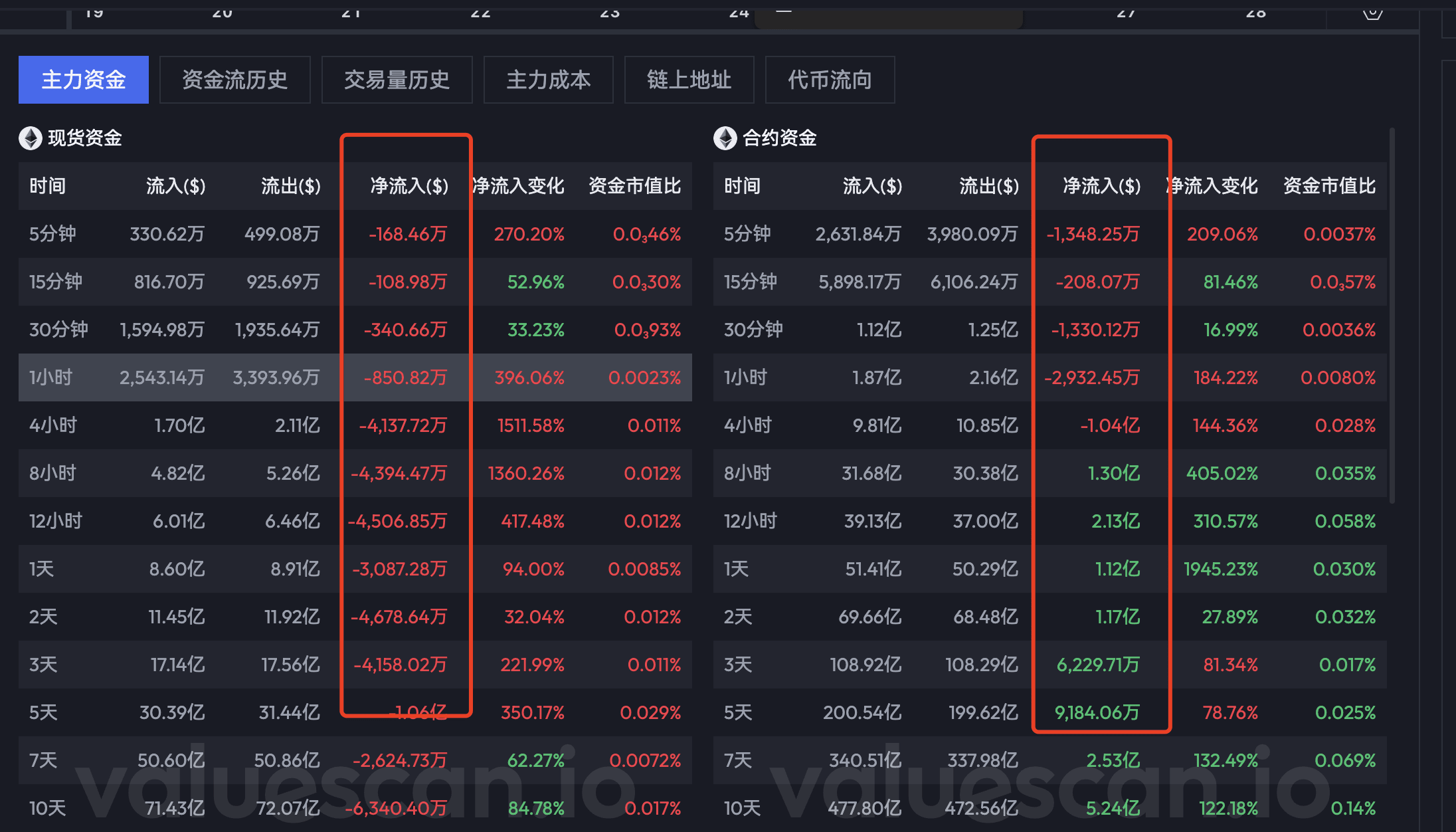1456x832 pixels.
Task: Click the spot 净流入($) column header
Action: point(409,186)
